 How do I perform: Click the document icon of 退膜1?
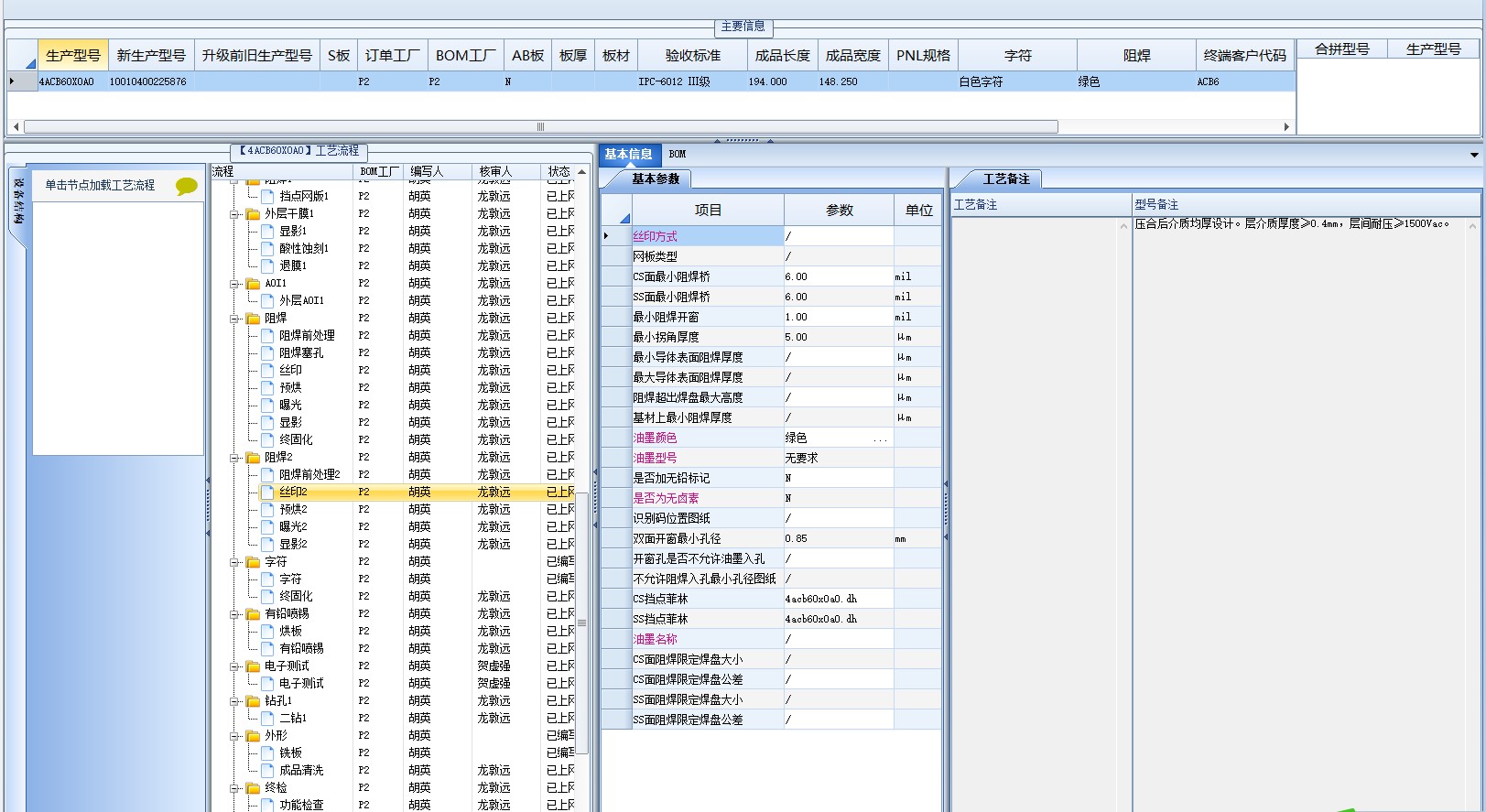coord(268,265)
